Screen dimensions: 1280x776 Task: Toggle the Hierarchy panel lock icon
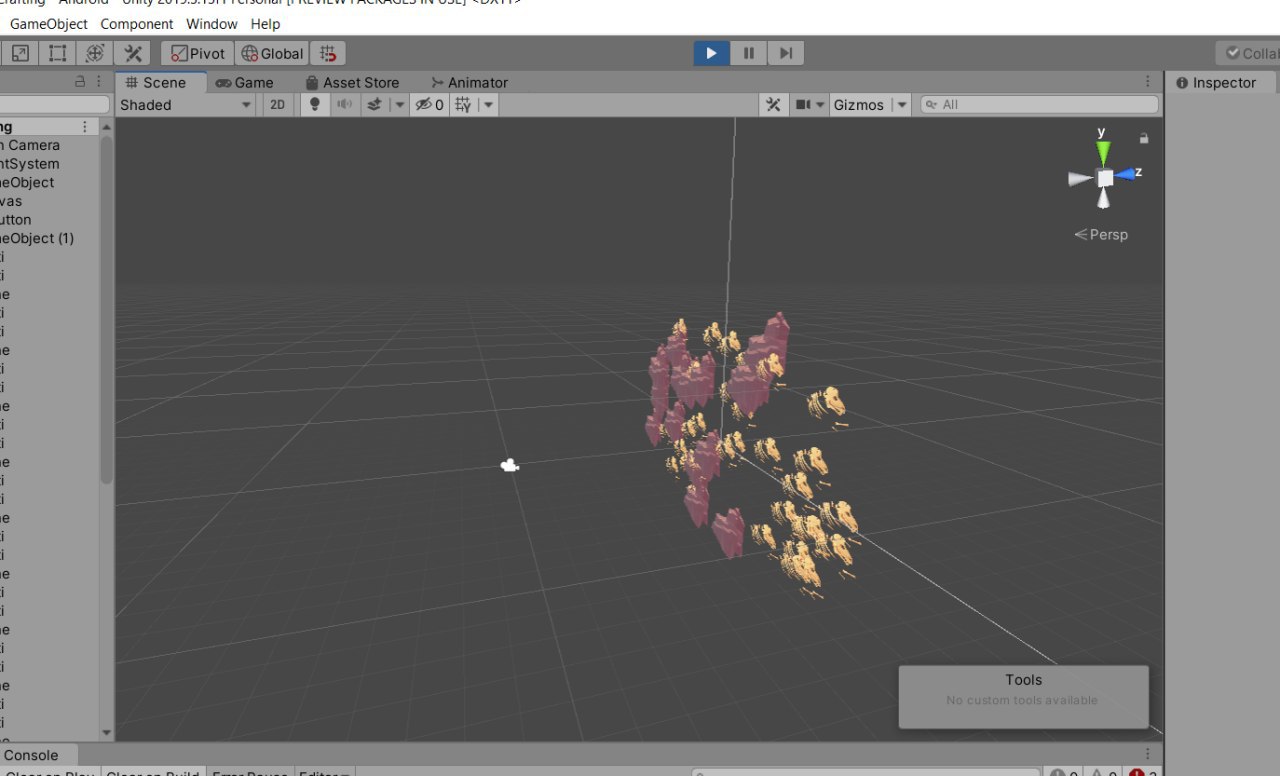coord(80,82)
